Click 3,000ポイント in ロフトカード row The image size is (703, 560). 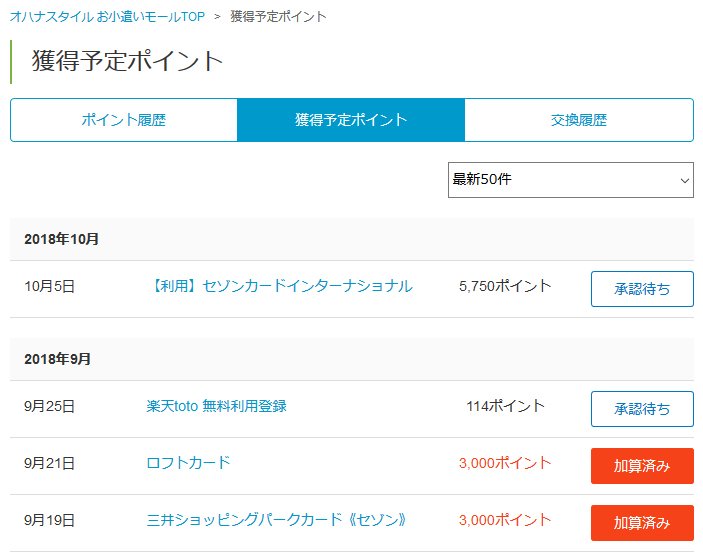(x=505, y=463)
